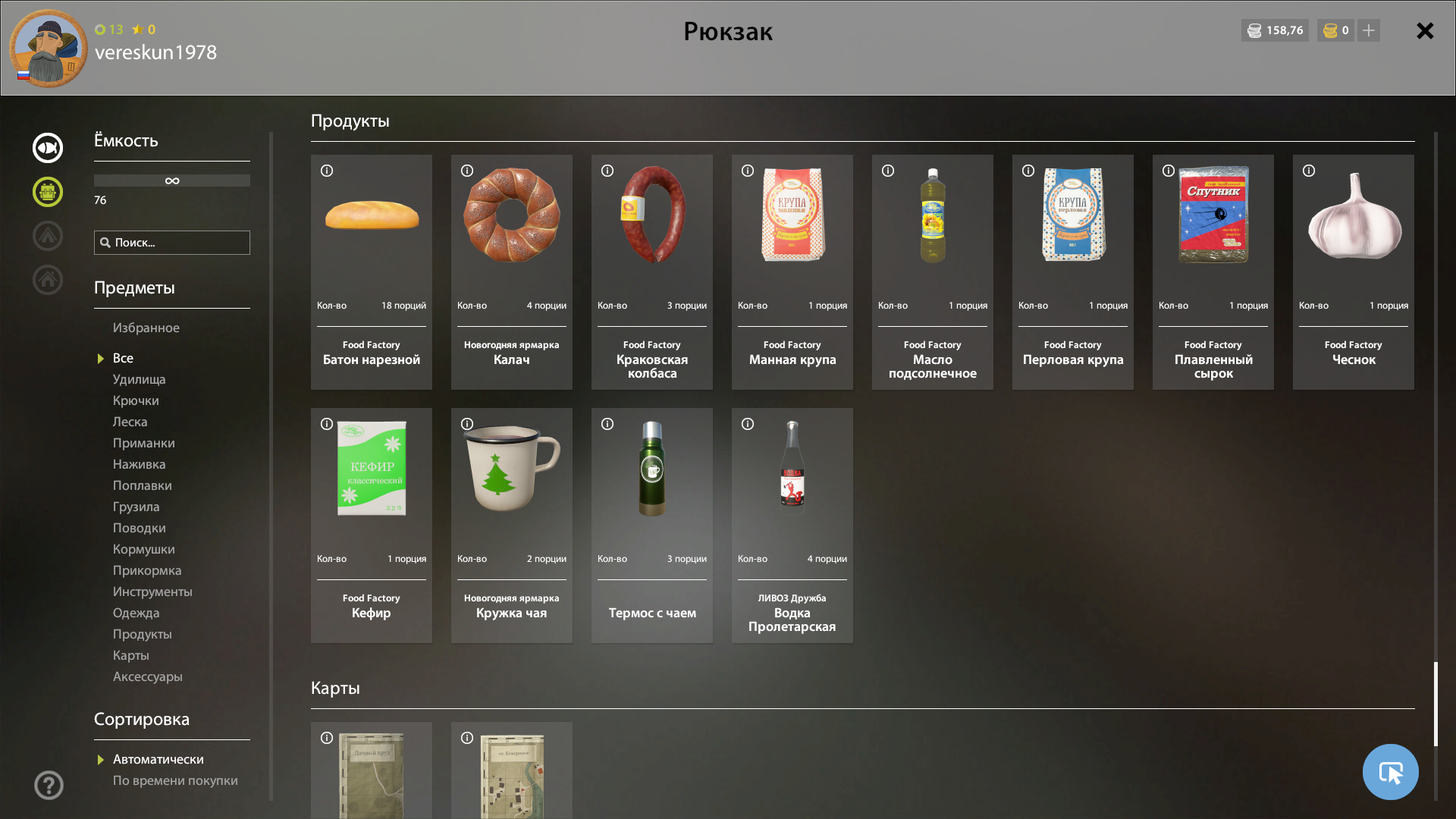The height and width of the screenshot is (819, 1456).
Task: Click the blue cursor assist button
Action: (x=1390, y=772)
